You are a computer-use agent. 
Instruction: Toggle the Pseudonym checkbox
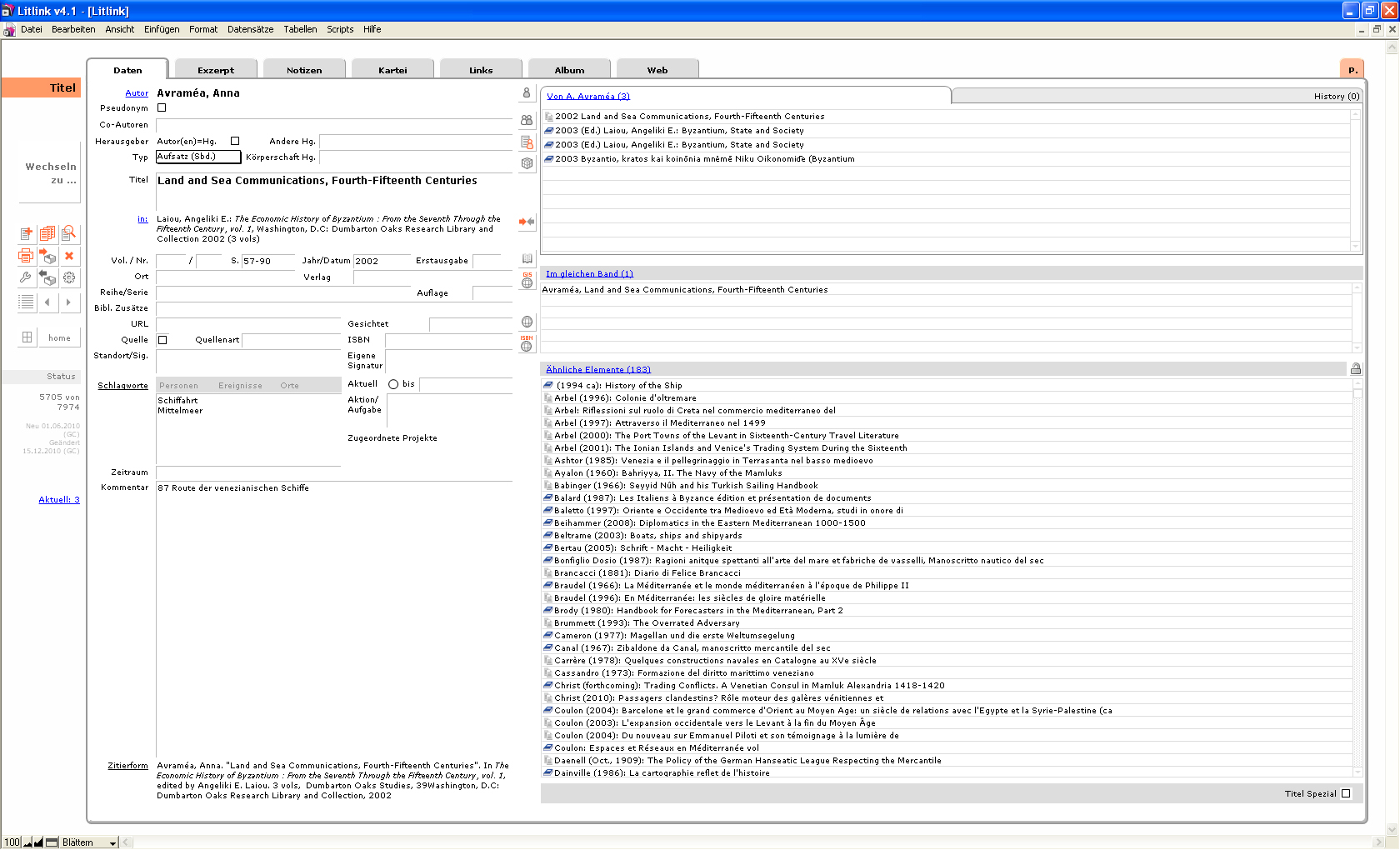click(x=162, y=107)
